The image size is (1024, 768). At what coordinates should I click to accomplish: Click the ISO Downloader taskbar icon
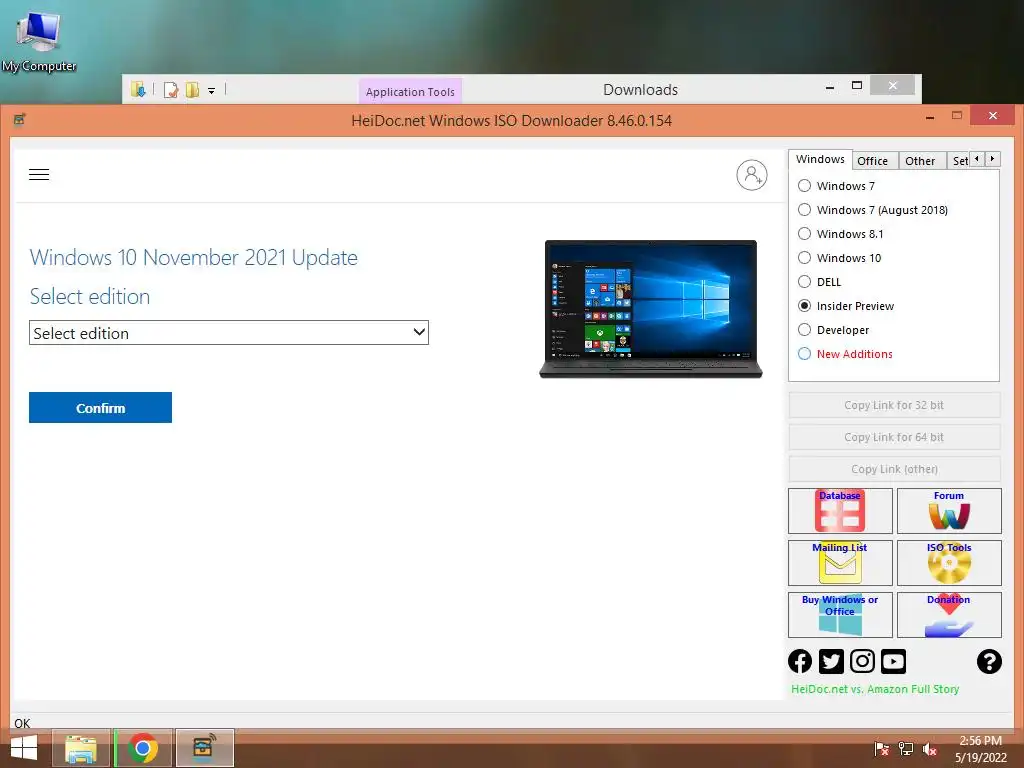[204, 748]
